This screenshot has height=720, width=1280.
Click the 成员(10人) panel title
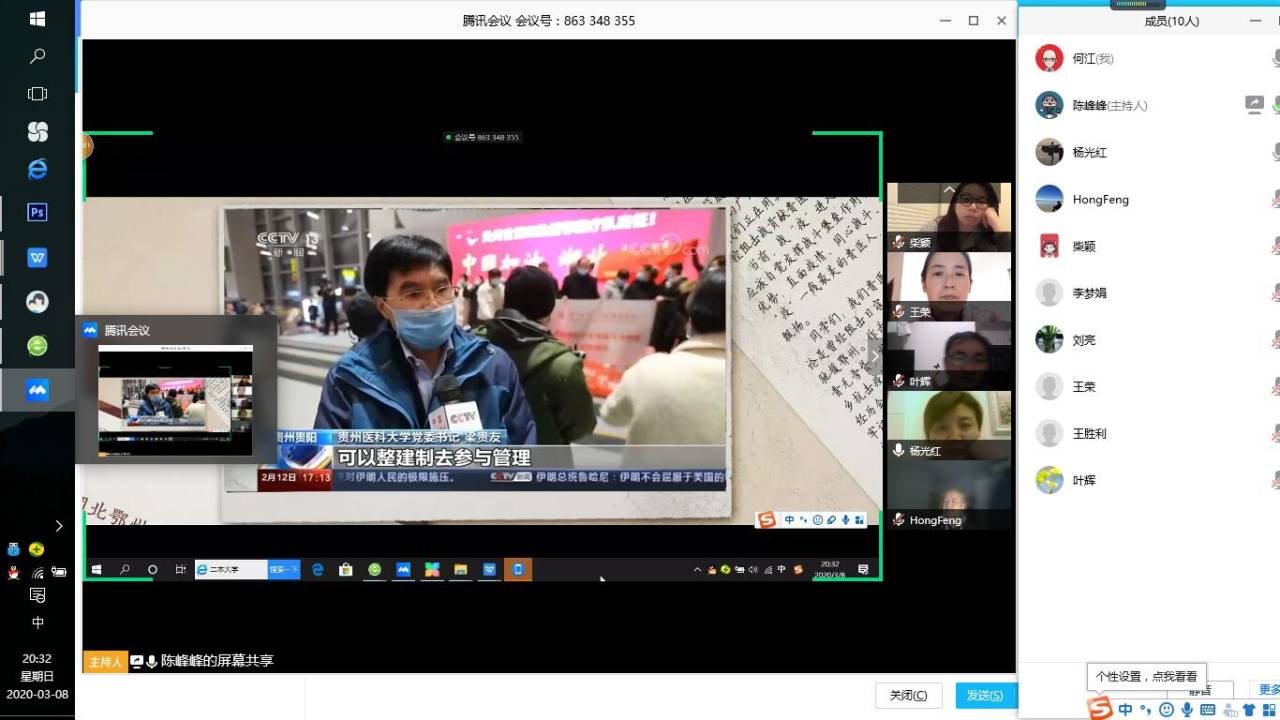(1172, 21)
